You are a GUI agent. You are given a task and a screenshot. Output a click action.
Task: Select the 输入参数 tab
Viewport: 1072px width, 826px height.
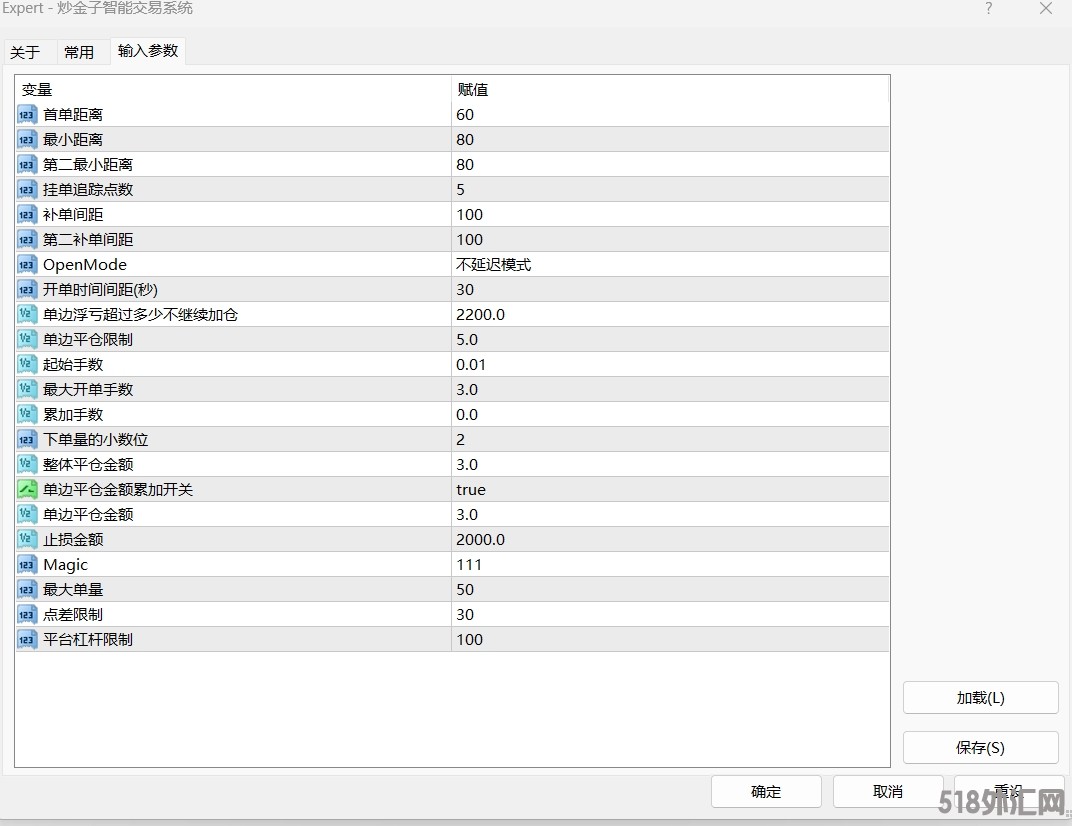pyautogui.click(x=148, y=51)
